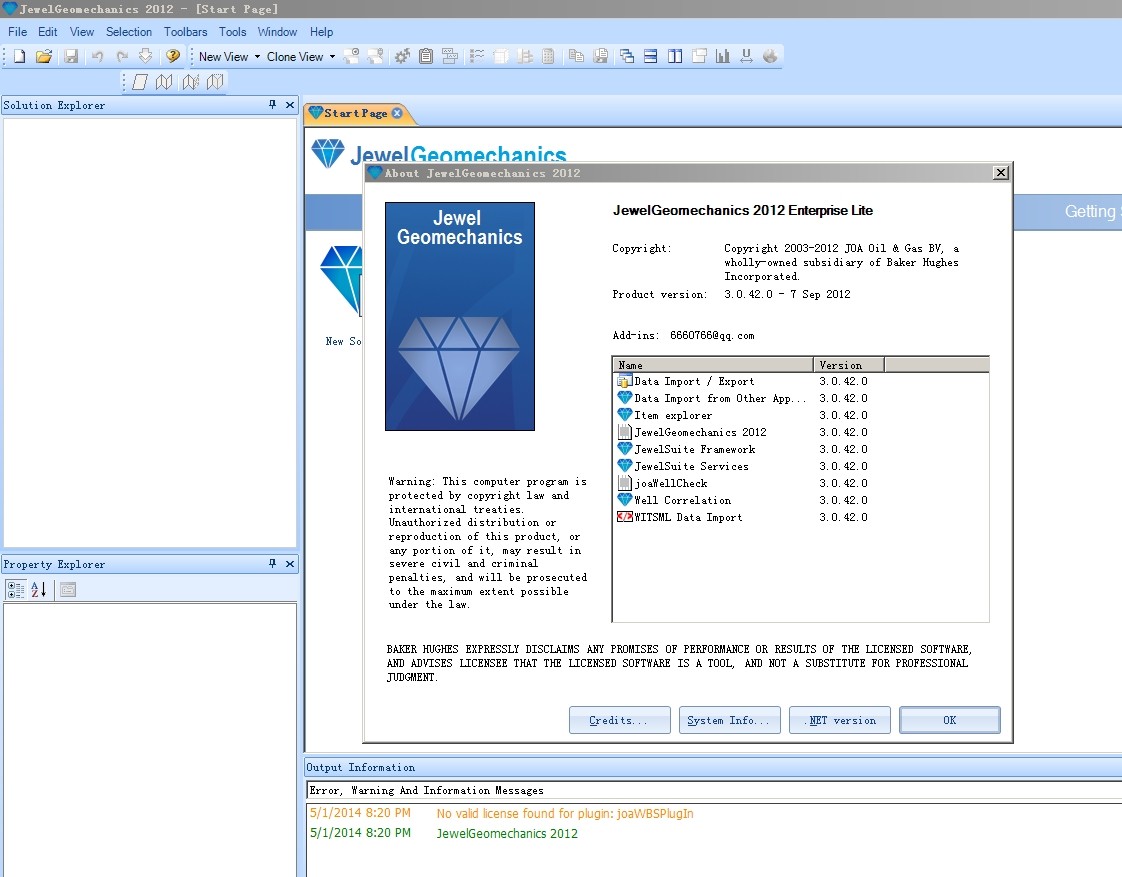Click the Property Pages icon

click(68, 589)
